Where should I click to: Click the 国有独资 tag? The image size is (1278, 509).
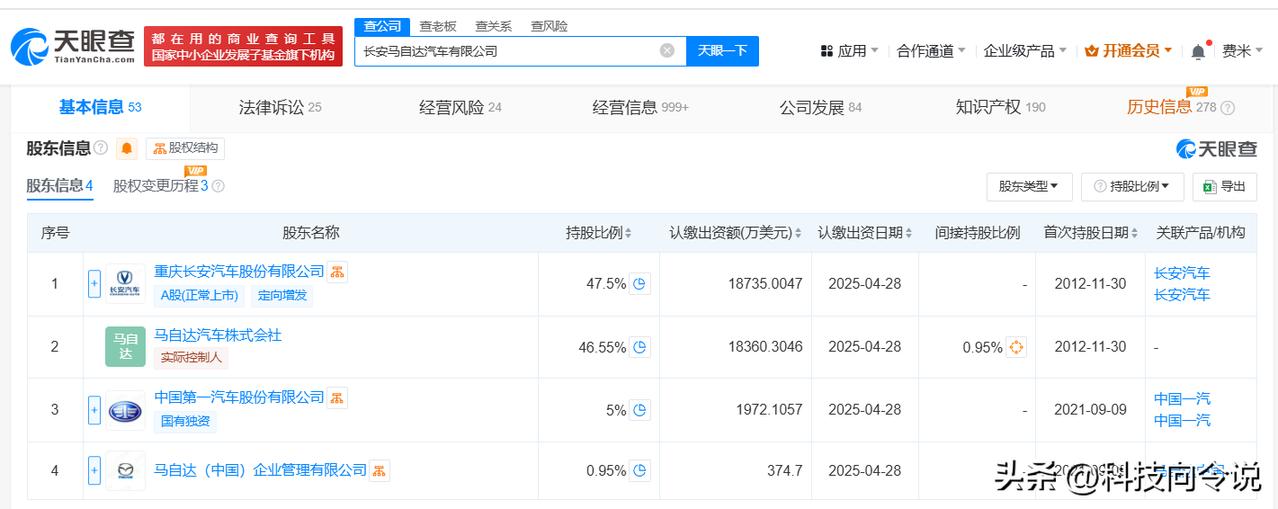click(185, 421)
